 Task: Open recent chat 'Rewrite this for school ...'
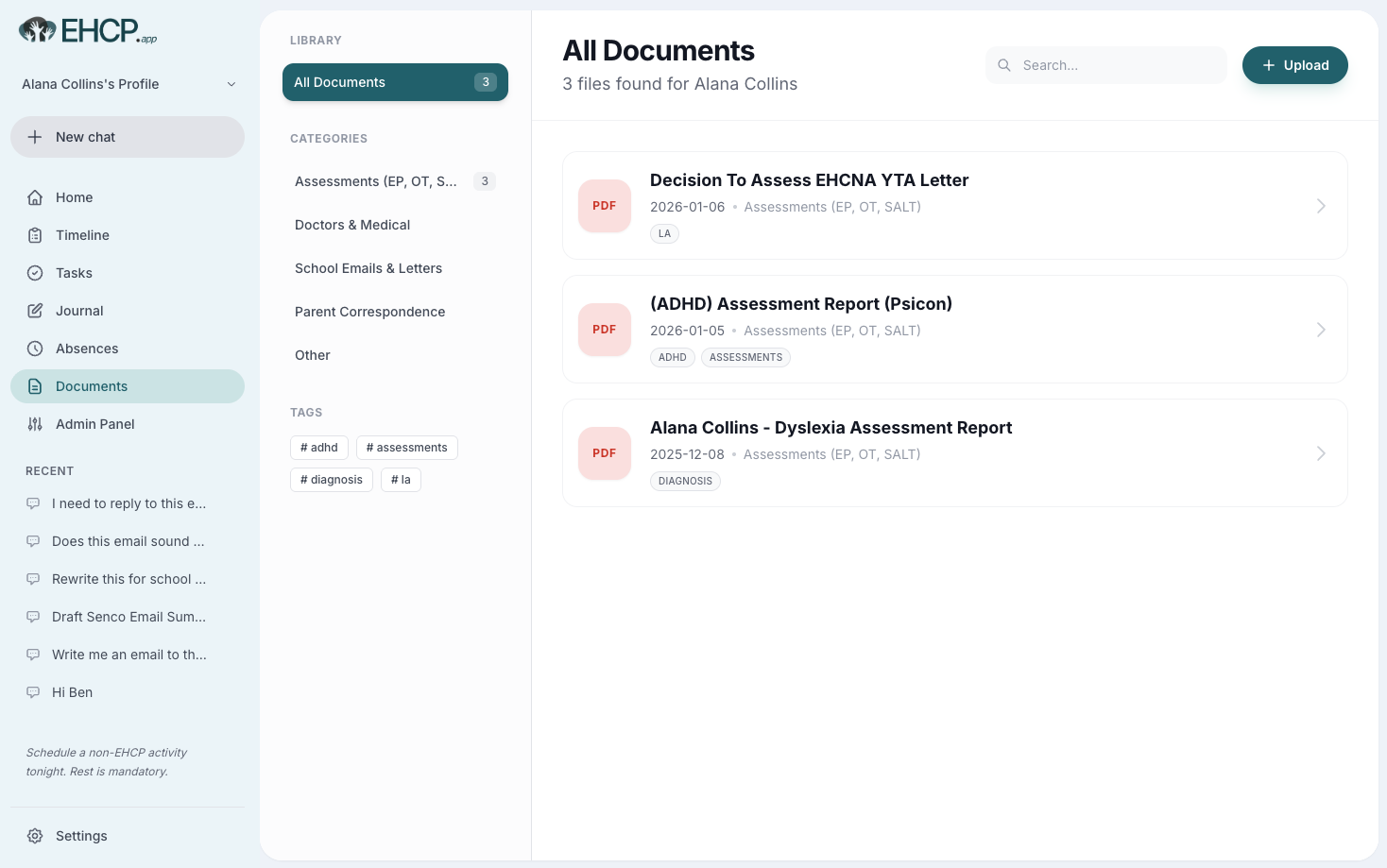point(128,579)
